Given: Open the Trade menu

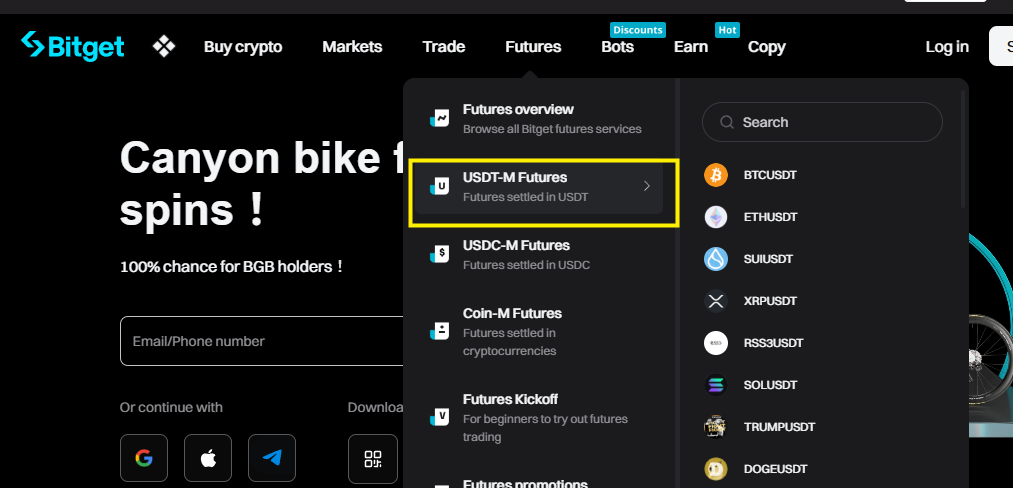Looking at the screenshot, I should point(444,47).
